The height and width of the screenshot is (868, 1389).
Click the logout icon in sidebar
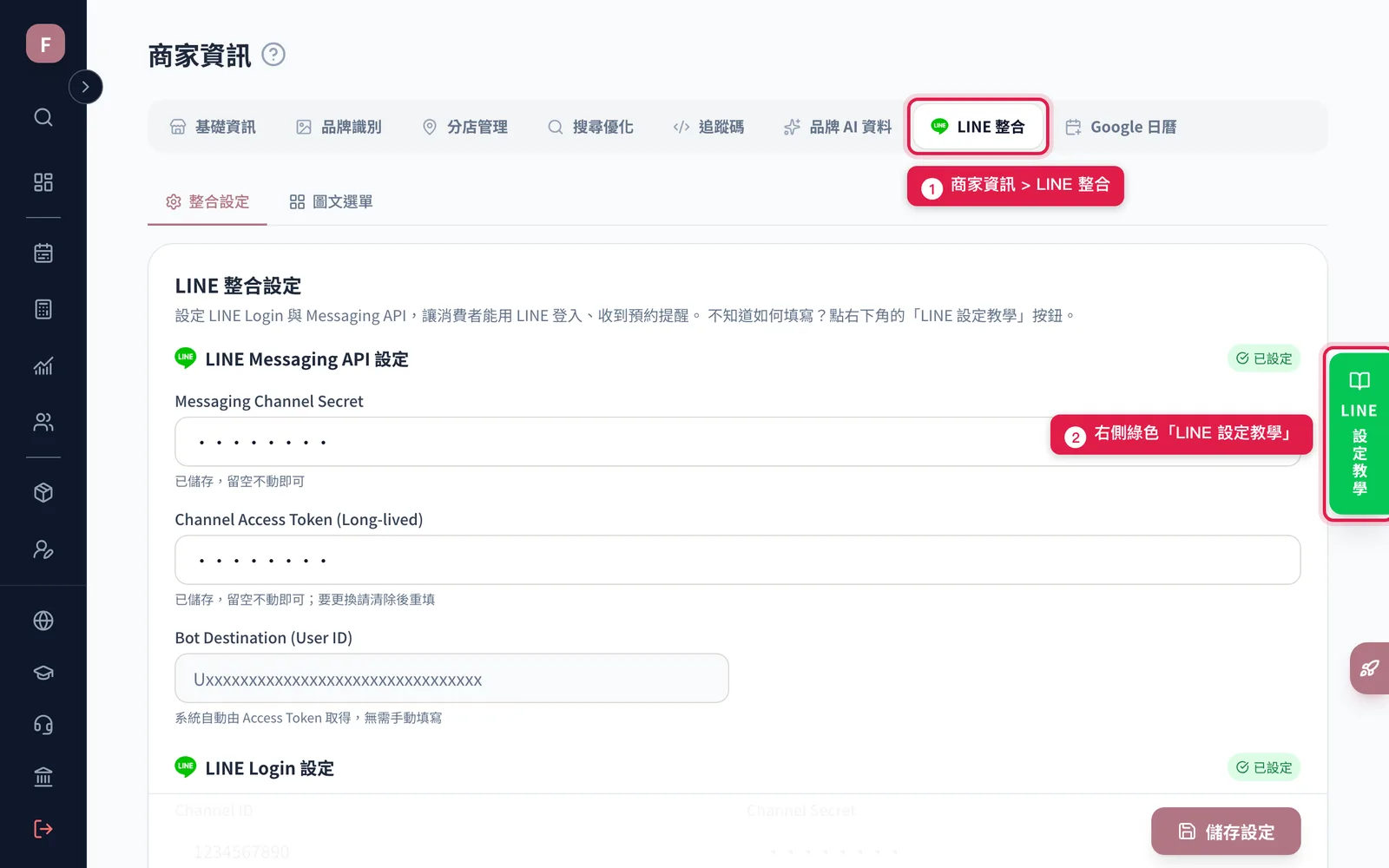[43, 829]
